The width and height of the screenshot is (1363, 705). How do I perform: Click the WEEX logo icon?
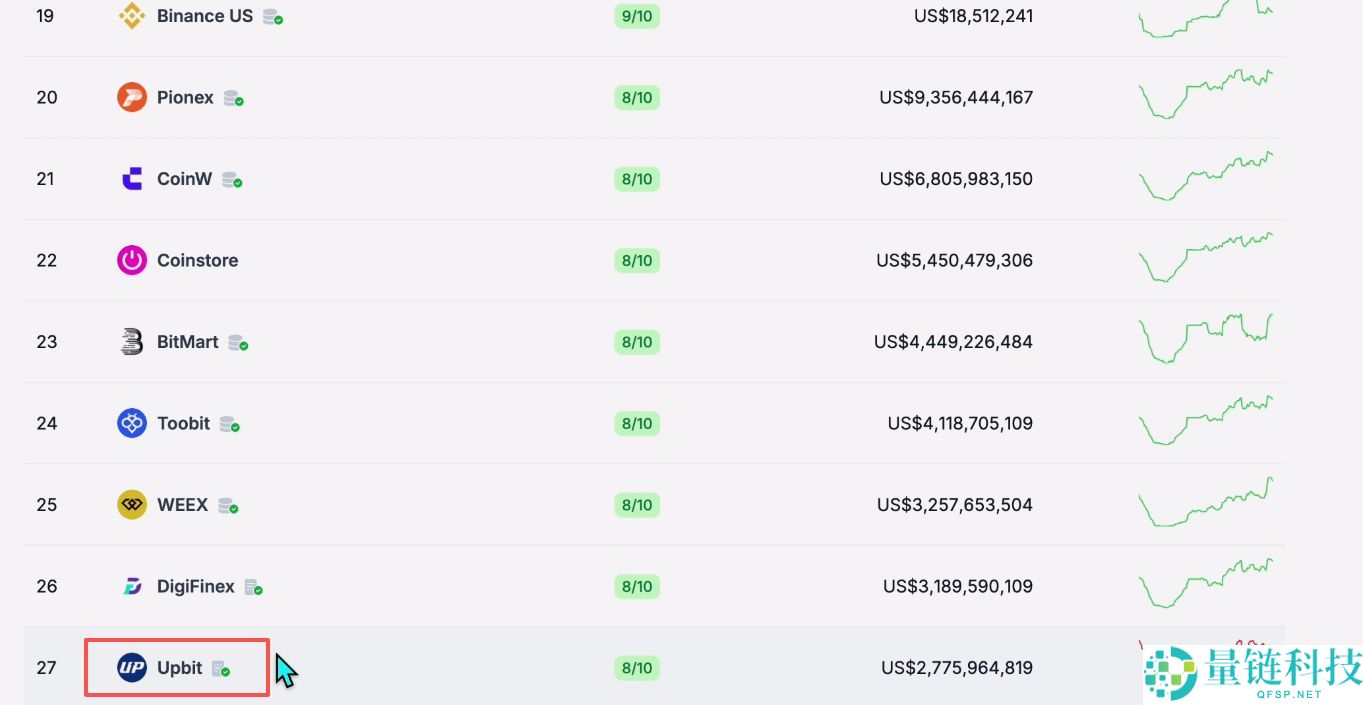click(x=132, y=505)
